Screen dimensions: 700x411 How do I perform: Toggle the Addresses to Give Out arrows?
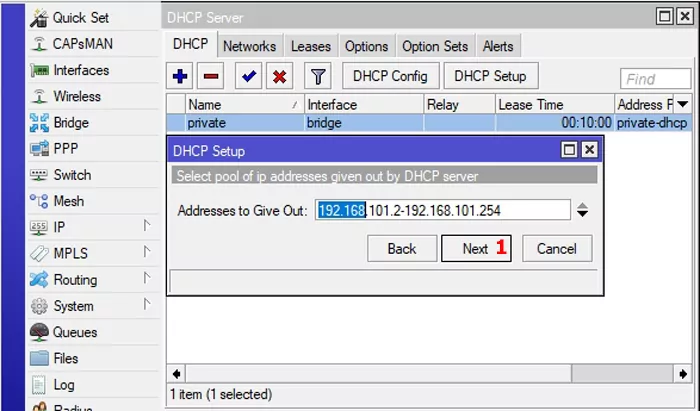point(583,210)
